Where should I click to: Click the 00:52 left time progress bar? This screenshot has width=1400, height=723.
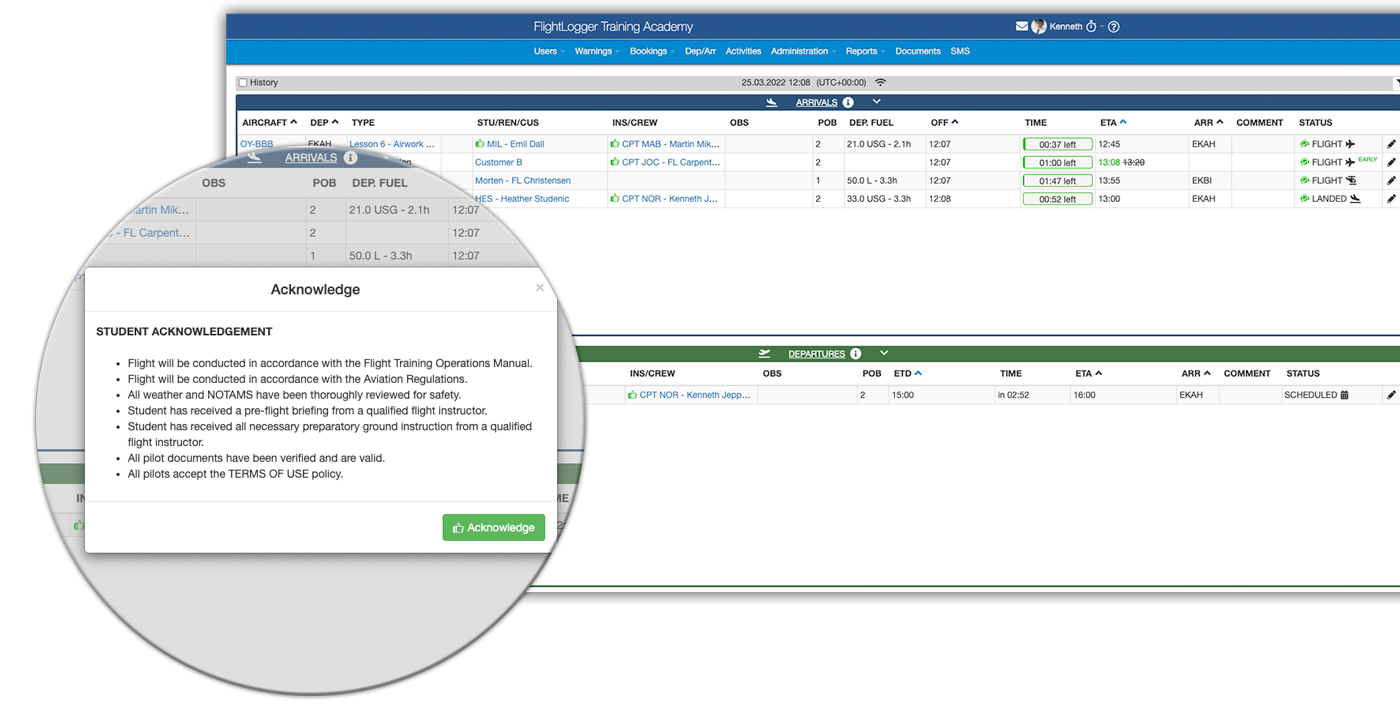[1057, 199]
